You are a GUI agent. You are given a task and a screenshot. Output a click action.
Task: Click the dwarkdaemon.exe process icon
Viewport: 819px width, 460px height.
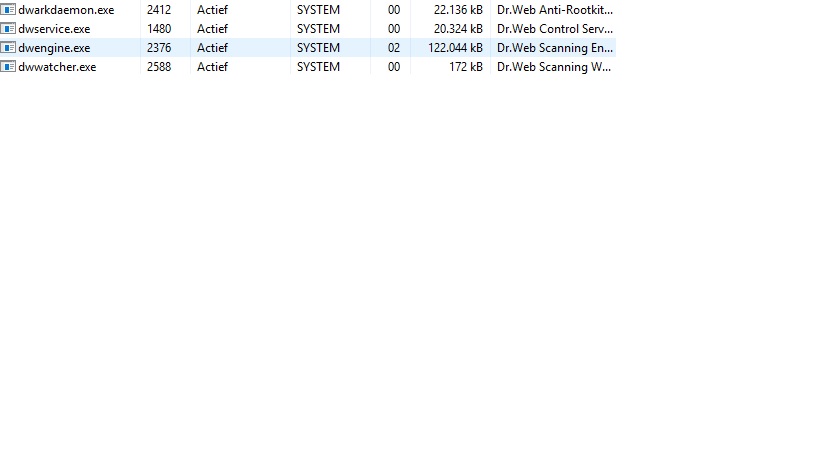[x=8, y=10]
